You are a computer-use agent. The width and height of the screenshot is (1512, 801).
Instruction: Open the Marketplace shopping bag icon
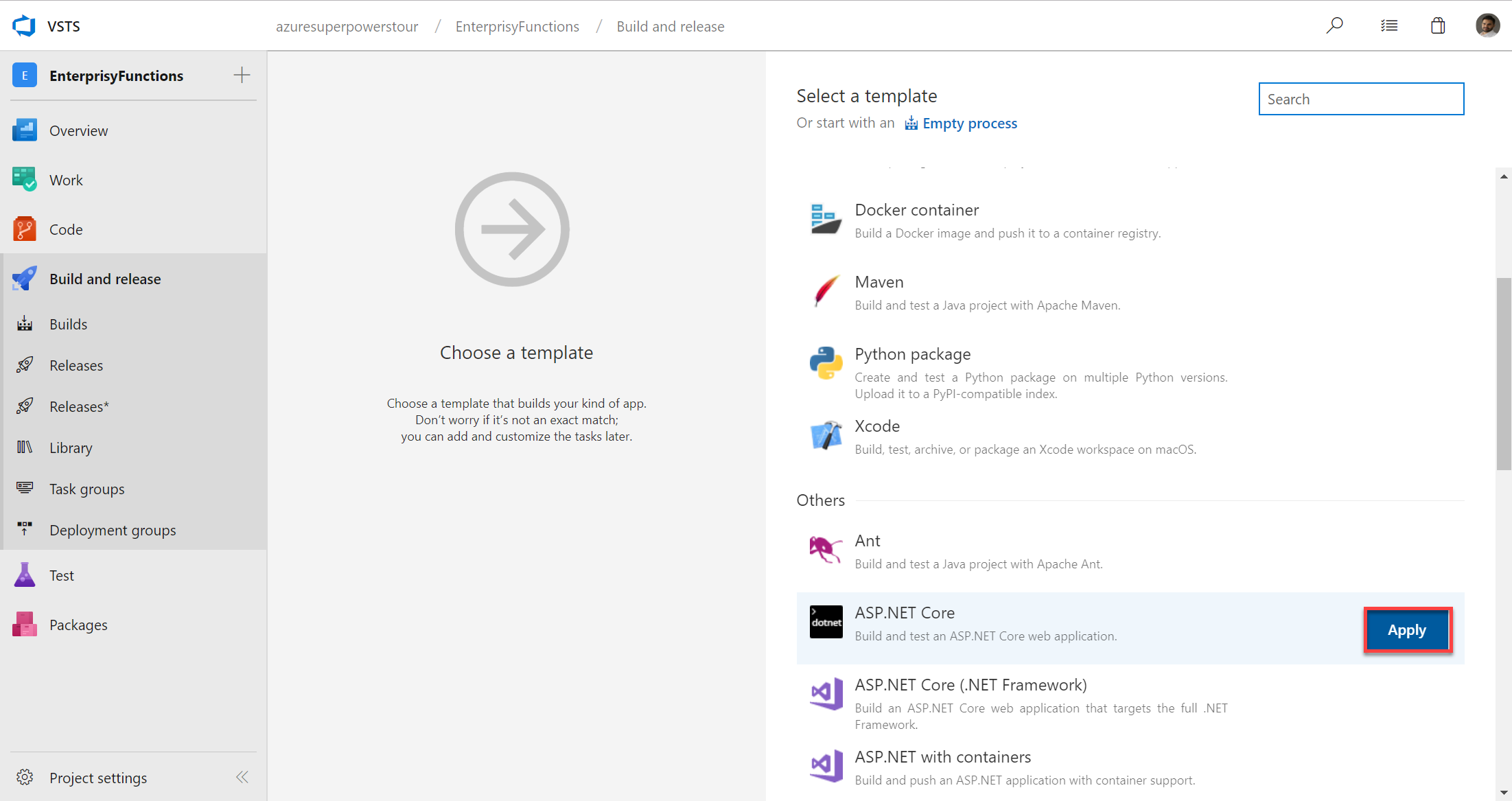point(1438,26)
